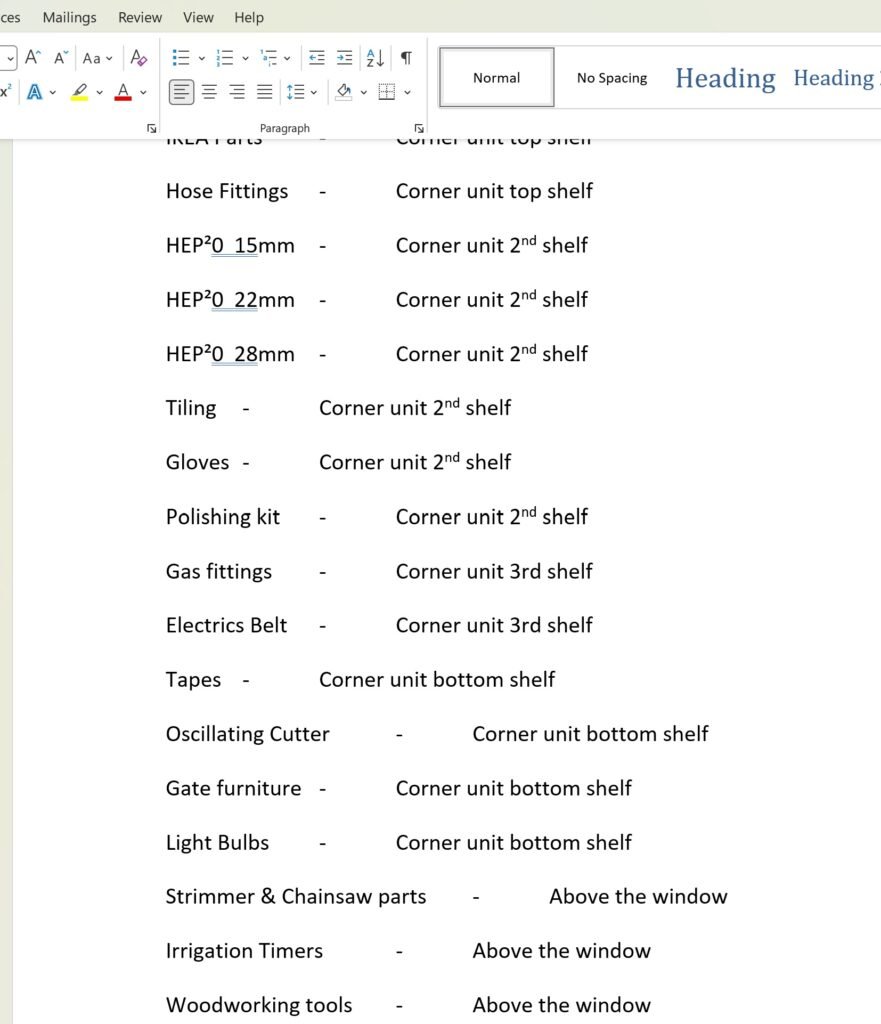881x1024 pixels.
Task: Click the Irrigation Timers entry
Action: [x=244, y=951]
